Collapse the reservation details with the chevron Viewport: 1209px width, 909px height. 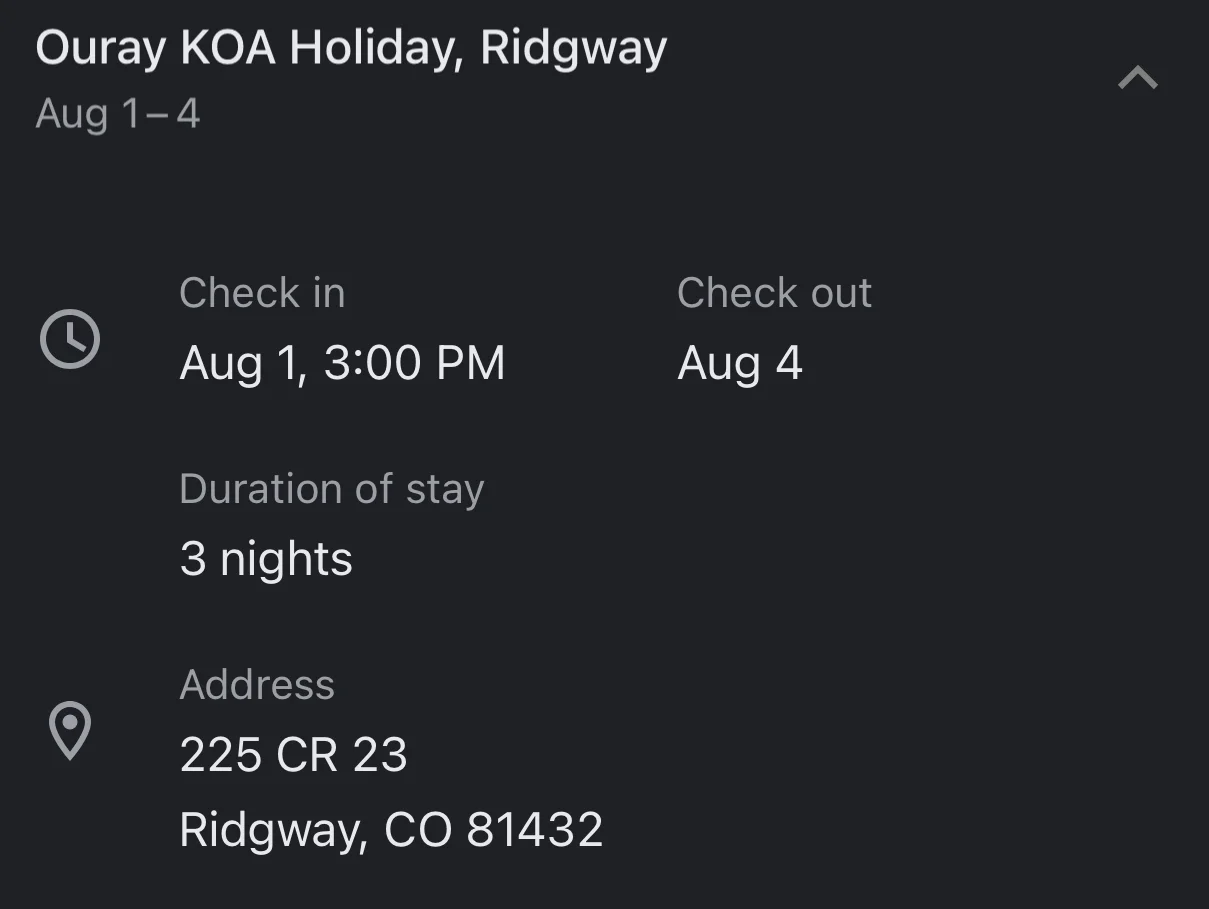point(1137,78)
